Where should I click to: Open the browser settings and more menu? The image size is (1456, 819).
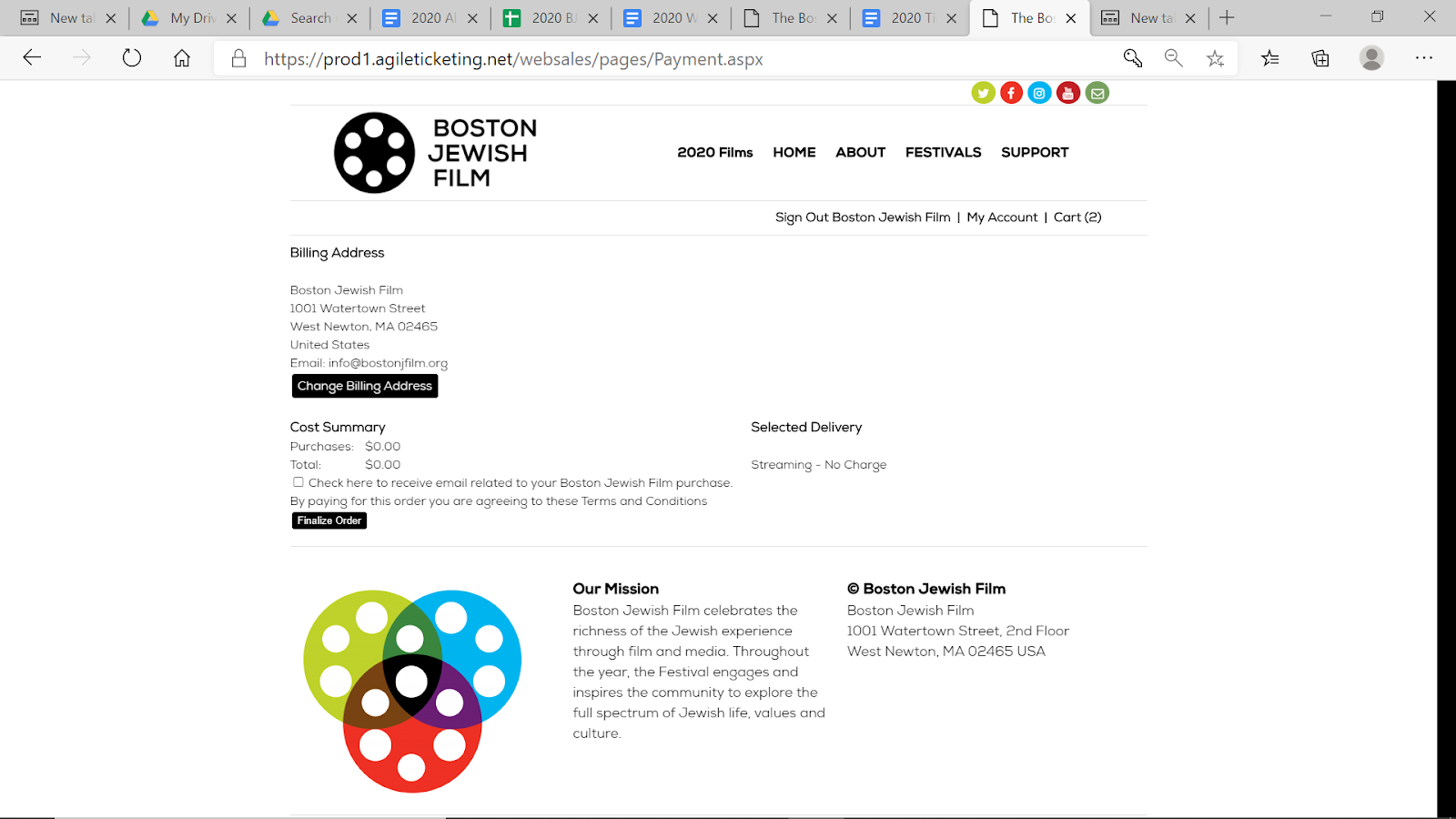coord(1424,58)
